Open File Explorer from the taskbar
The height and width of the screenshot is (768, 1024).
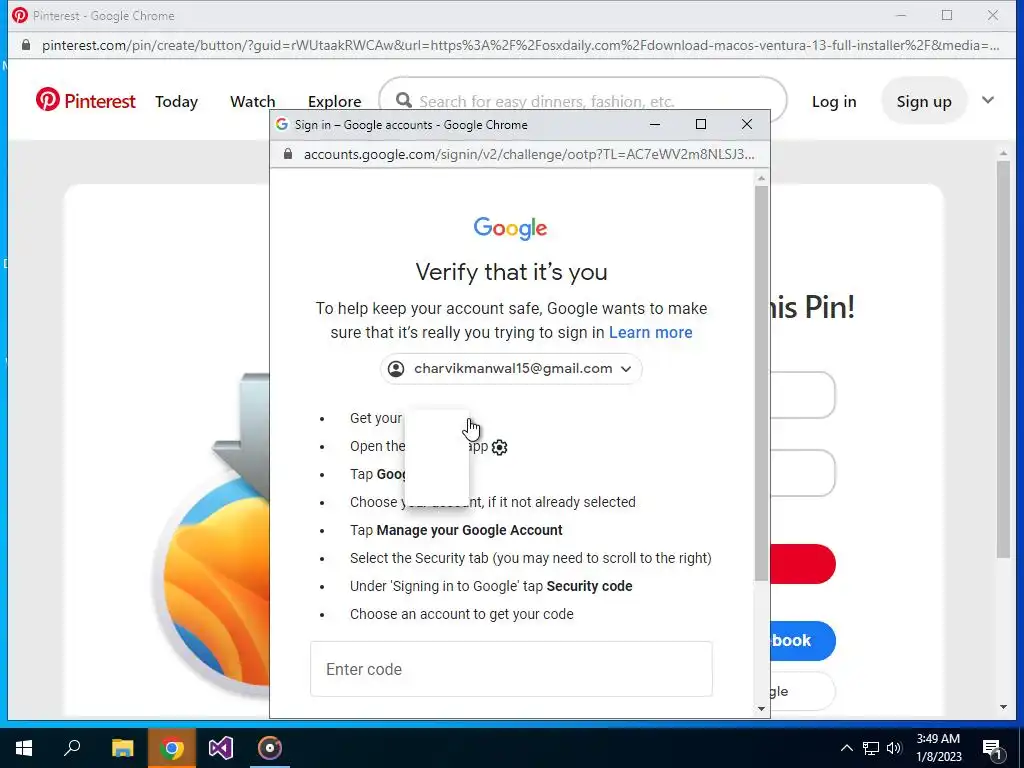pyautogui.click(x=122, y=748)
